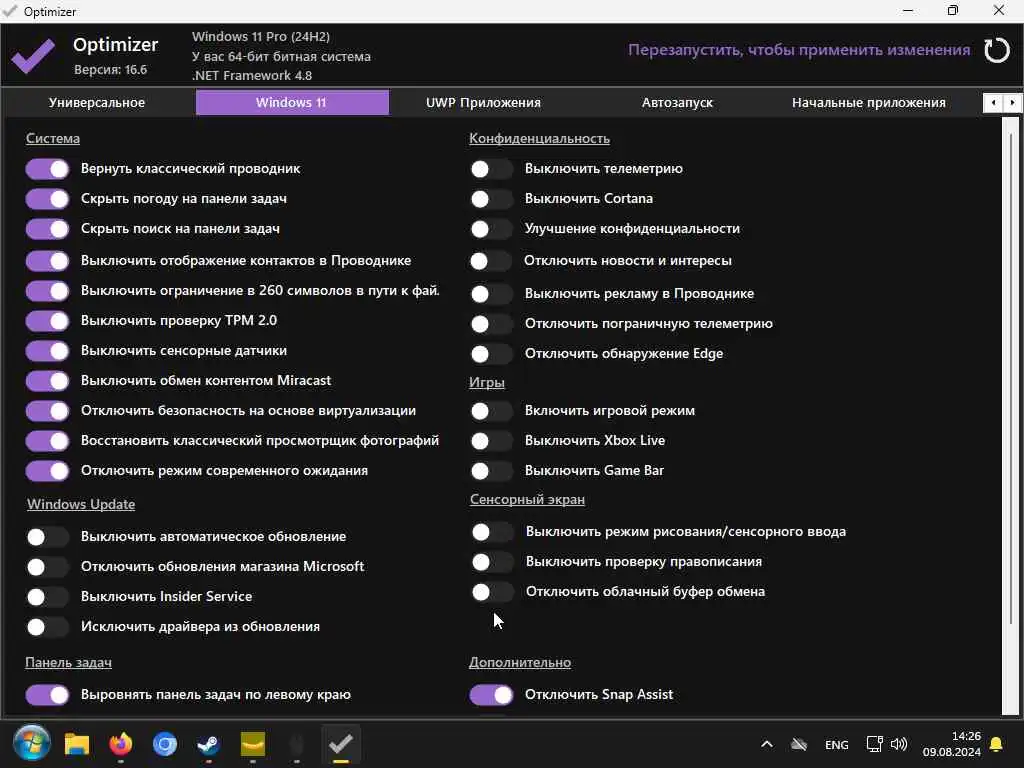Screen dimensions: 1024x768
Task: Open the UWP Приложения tab
Action: (x=483, y=103)
